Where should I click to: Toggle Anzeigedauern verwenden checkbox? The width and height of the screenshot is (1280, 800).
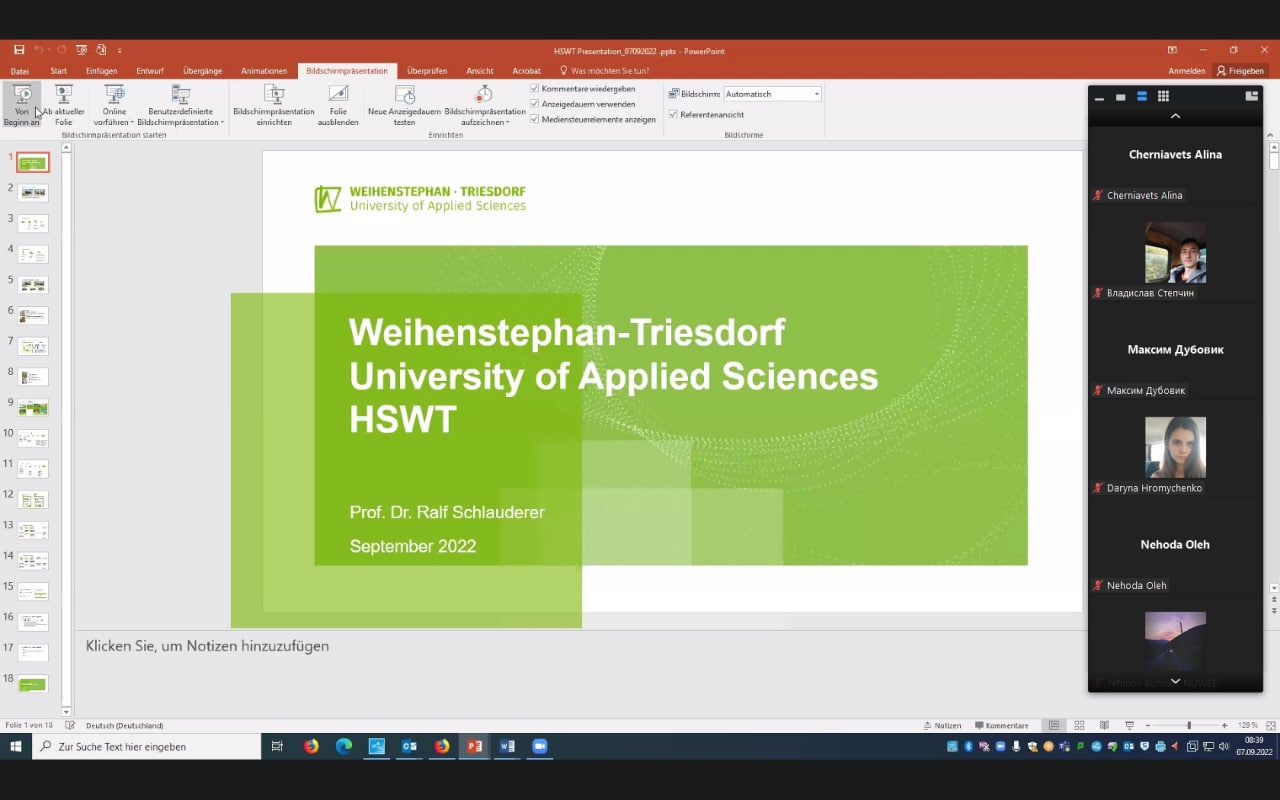(x=534, y=104)
